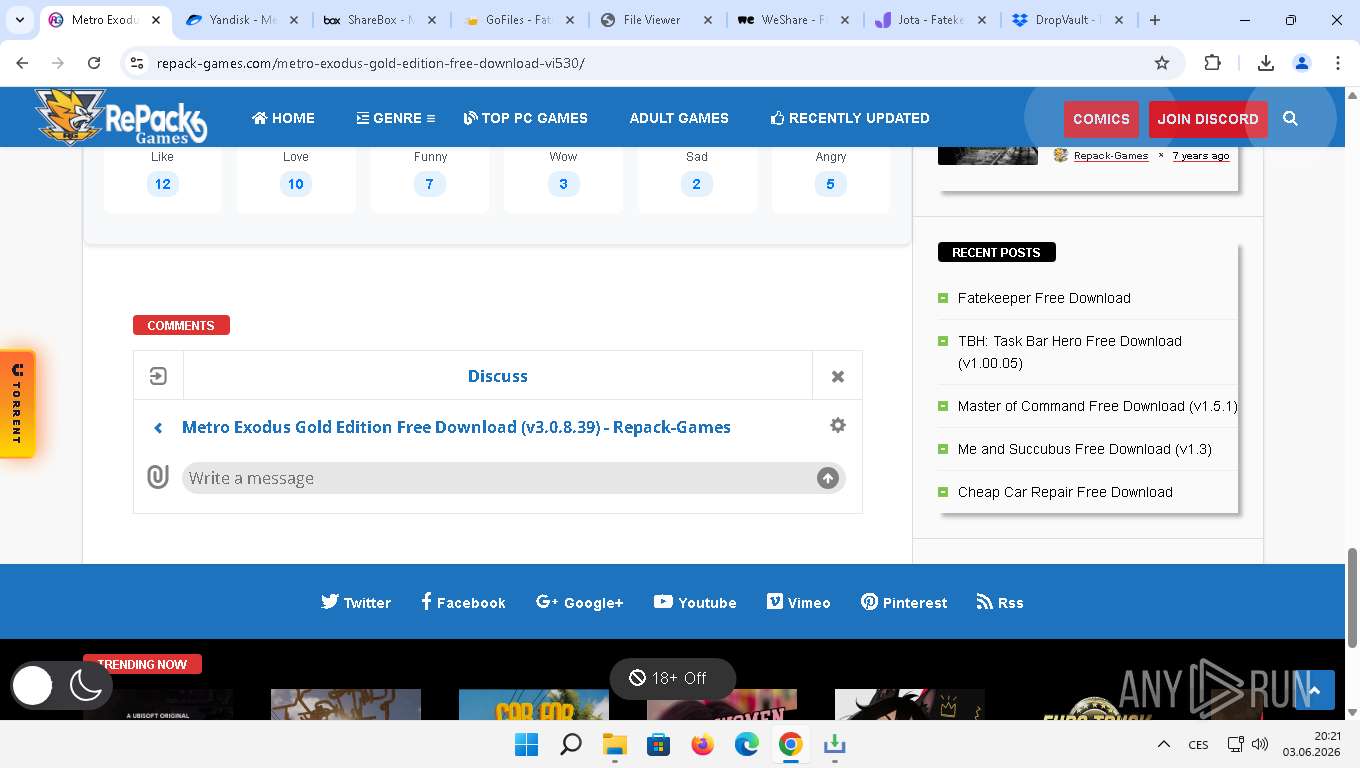This screenshot has width=1360, height=768.
Task: Open TBH: Task Bar Hero Free Download
Action: [x=1070, y=352]
